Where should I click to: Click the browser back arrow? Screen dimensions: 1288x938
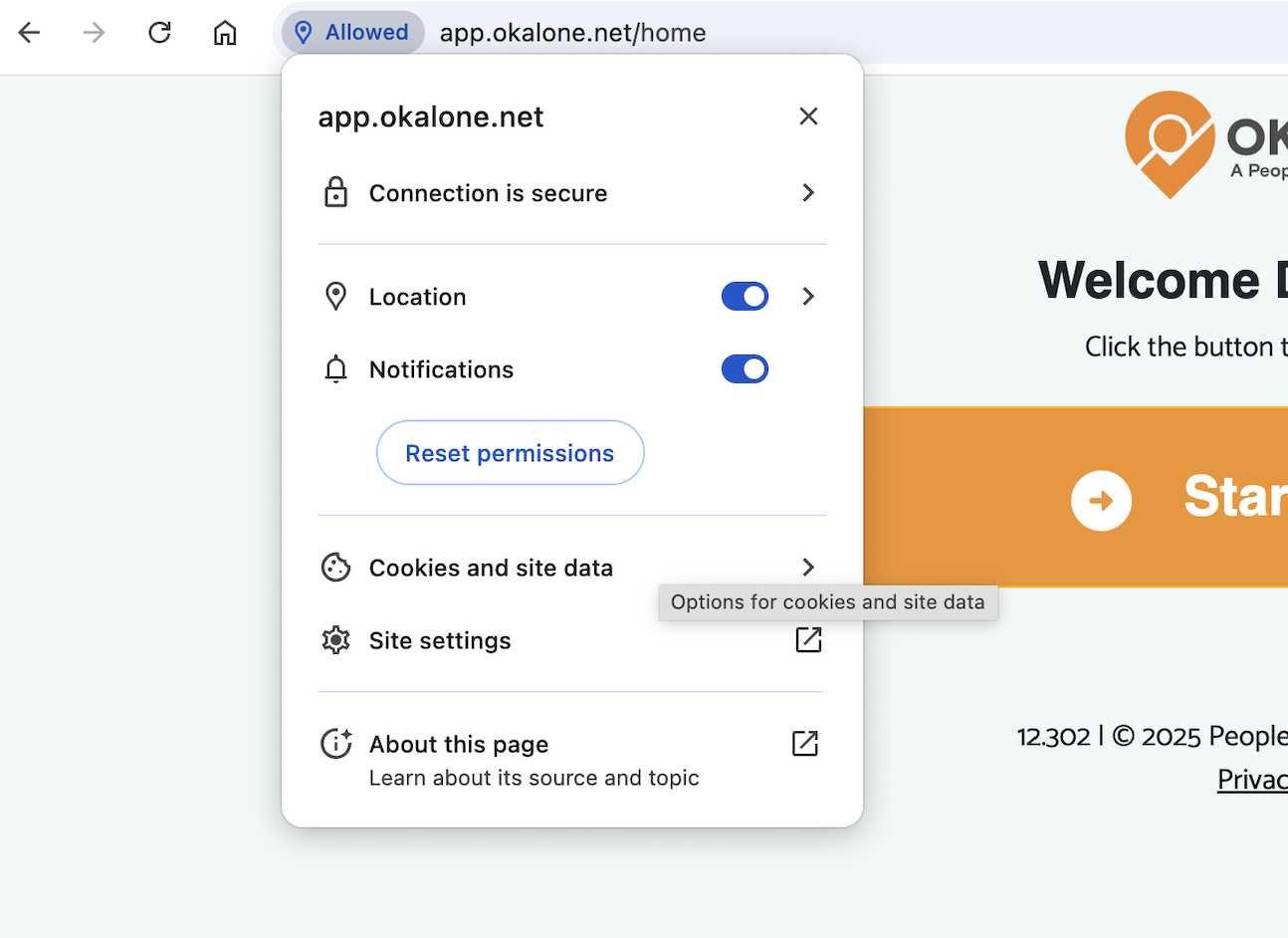(29, 32)
